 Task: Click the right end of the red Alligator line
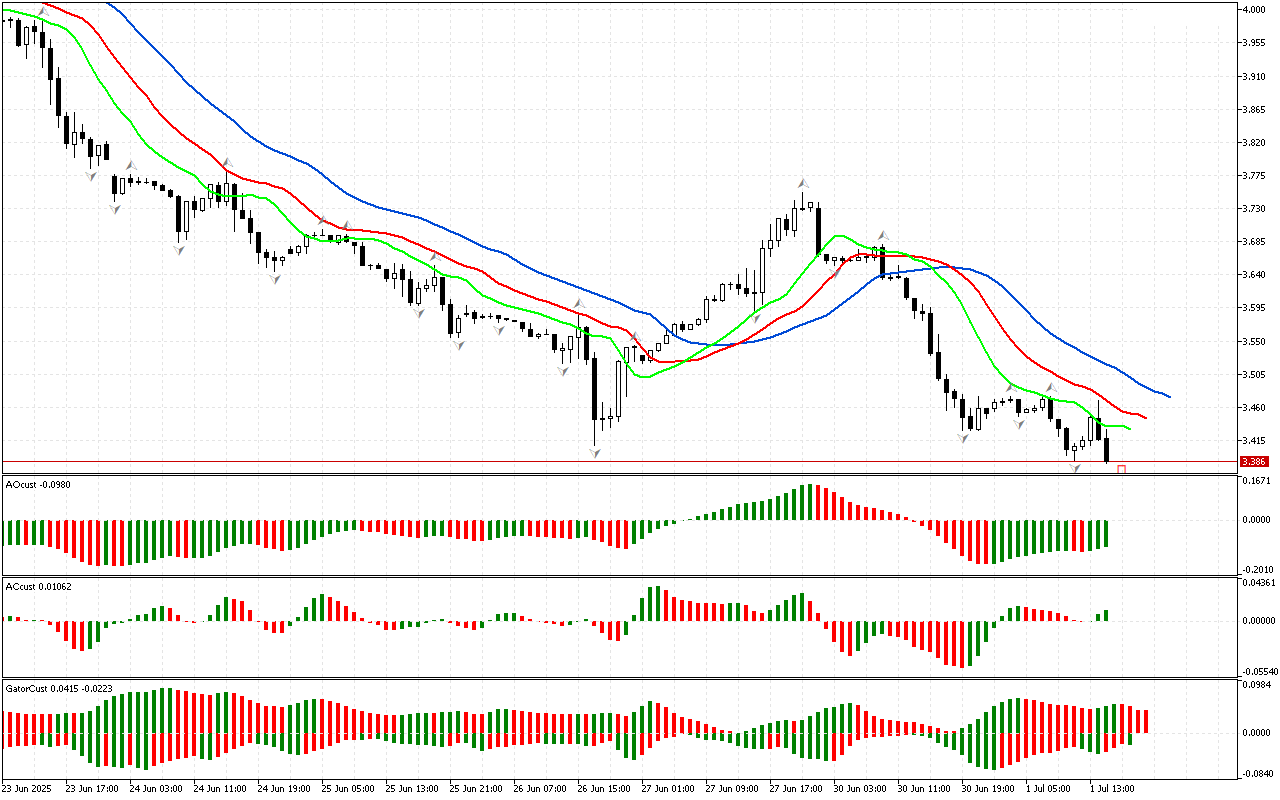pyautogui.click(x=1145, y=418)
